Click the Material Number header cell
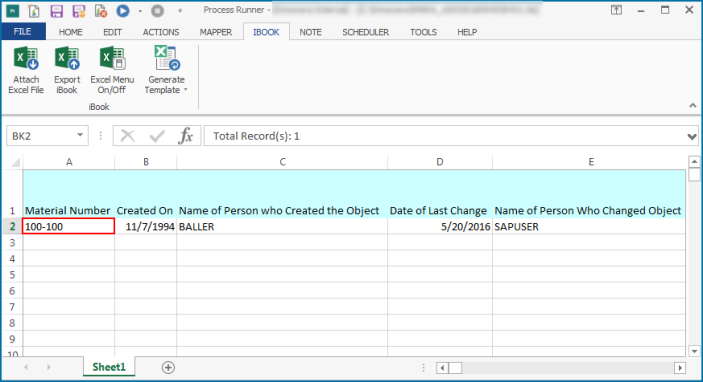Viewport: 703px width, 382px height. pyautogui.click(x=69, y=194)
